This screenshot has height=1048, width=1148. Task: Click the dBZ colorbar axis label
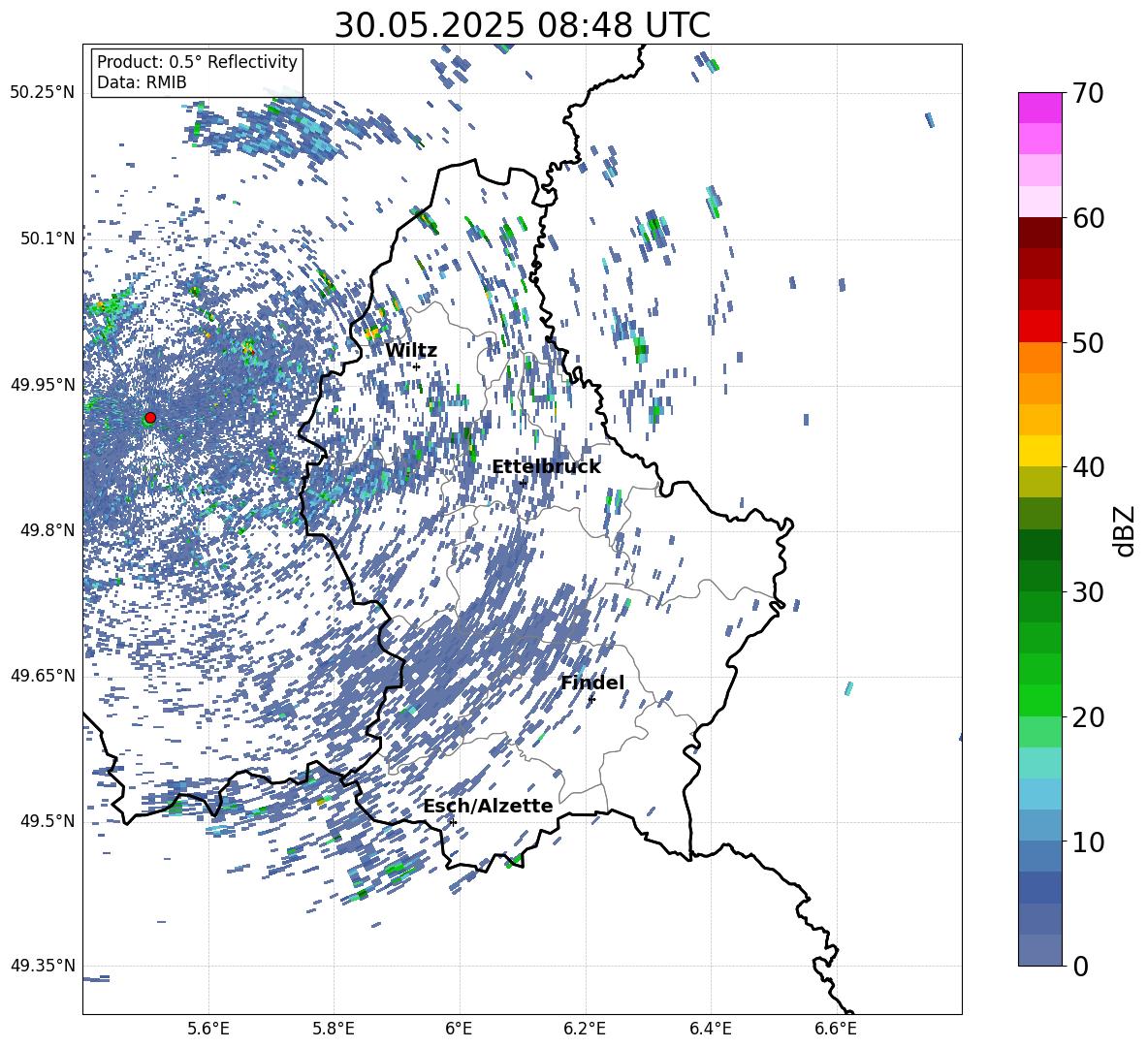pos(1126,530)
